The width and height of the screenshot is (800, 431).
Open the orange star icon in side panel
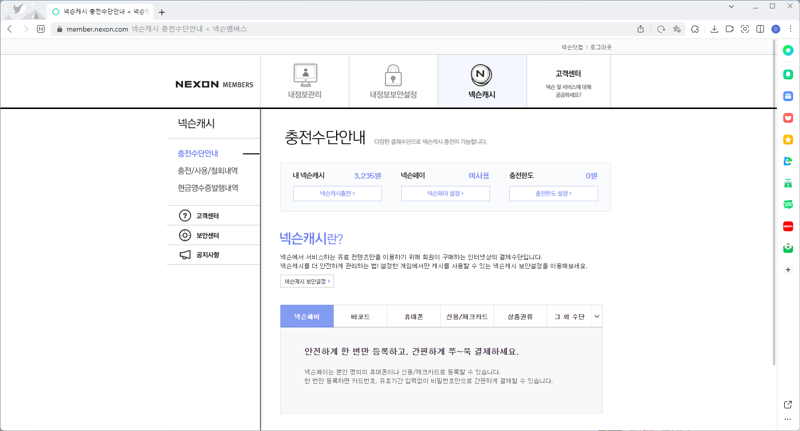click(x=788, y=139)
